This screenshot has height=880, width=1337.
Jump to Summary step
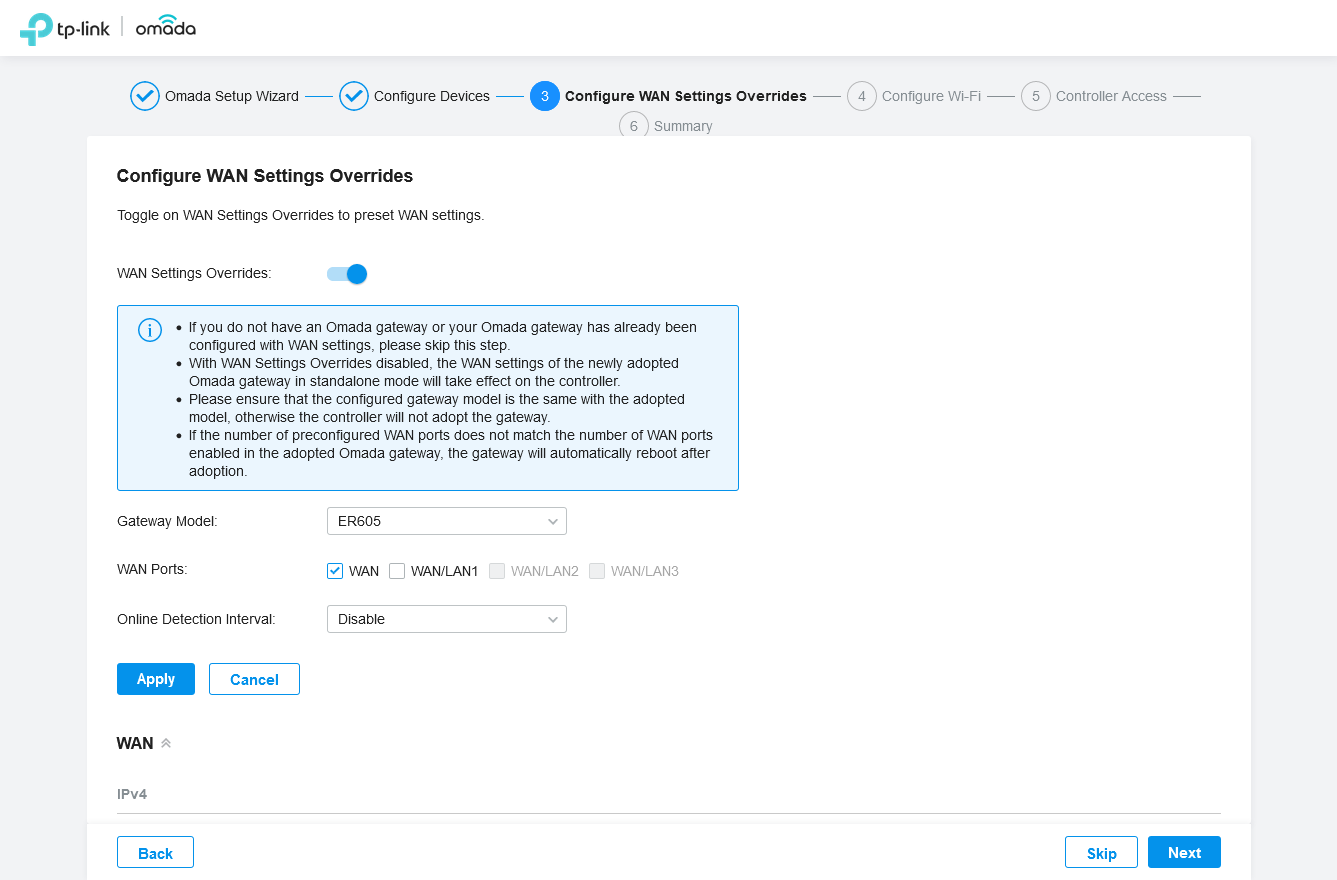tap(683, 126)
